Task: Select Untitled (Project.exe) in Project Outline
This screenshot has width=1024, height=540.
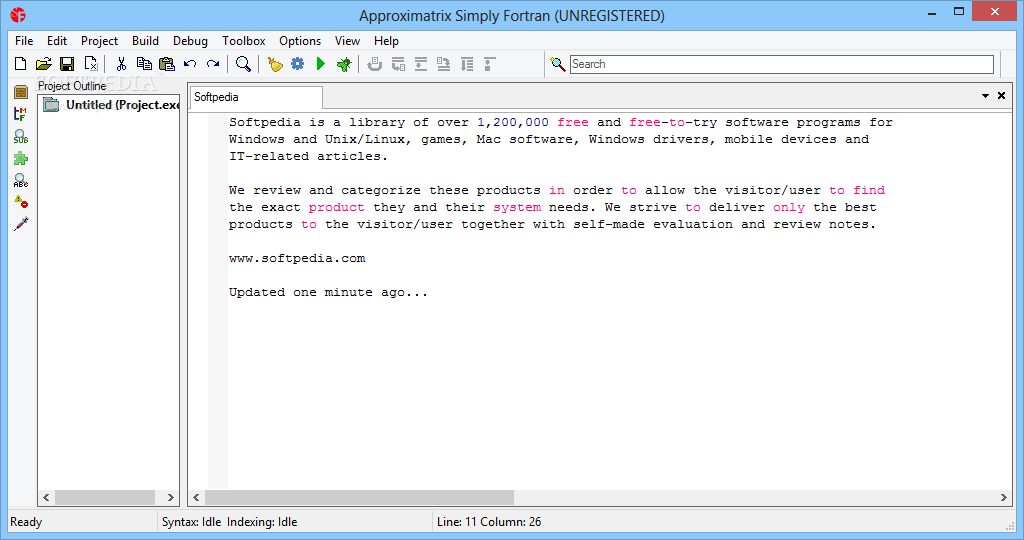Action: (x=111, y=104)
